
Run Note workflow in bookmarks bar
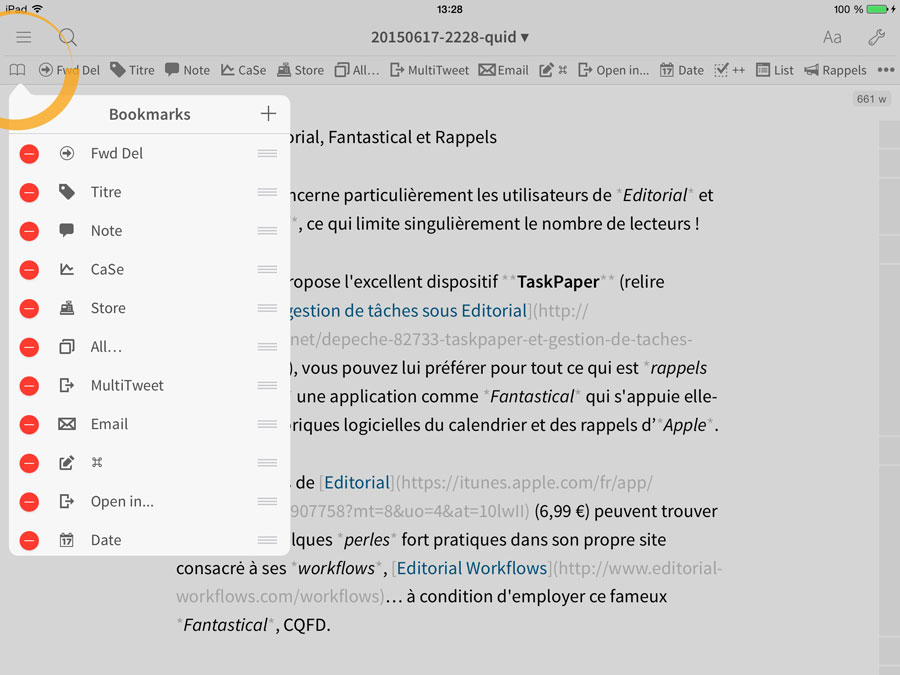(187, 70)
